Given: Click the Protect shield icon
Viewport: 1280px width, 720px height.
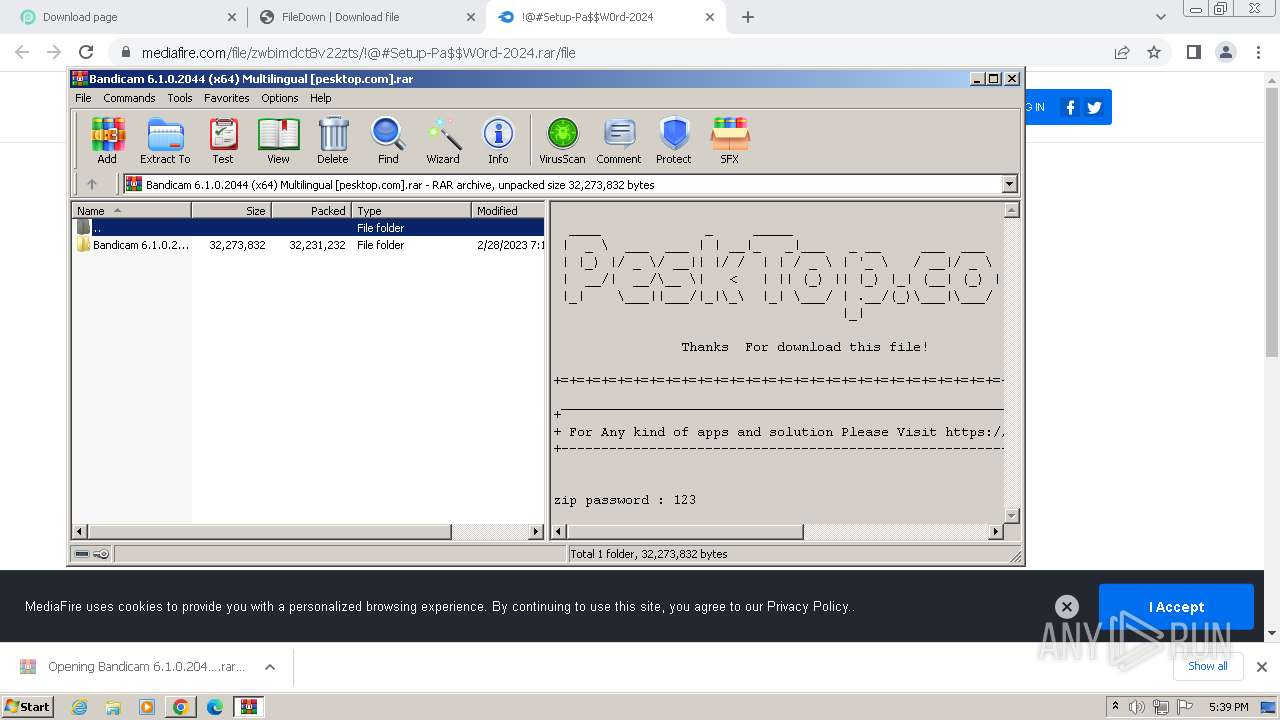Looking at the screenshot, I should 674,140.
